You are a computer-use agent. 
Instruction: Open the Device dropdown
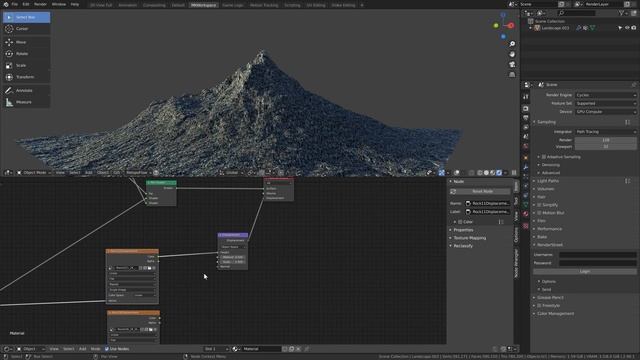pyautogui.click(x=606, y=111)
